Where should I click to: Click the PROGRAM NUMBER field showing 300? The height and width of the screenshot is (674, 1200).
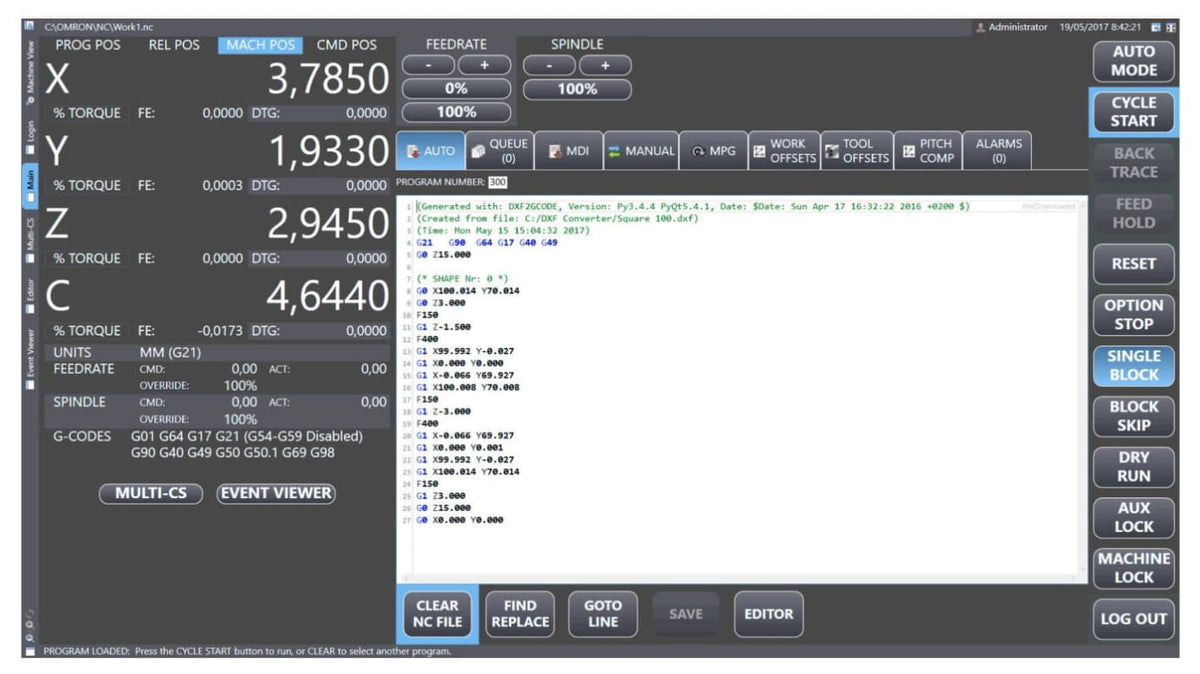coord(498,182)
